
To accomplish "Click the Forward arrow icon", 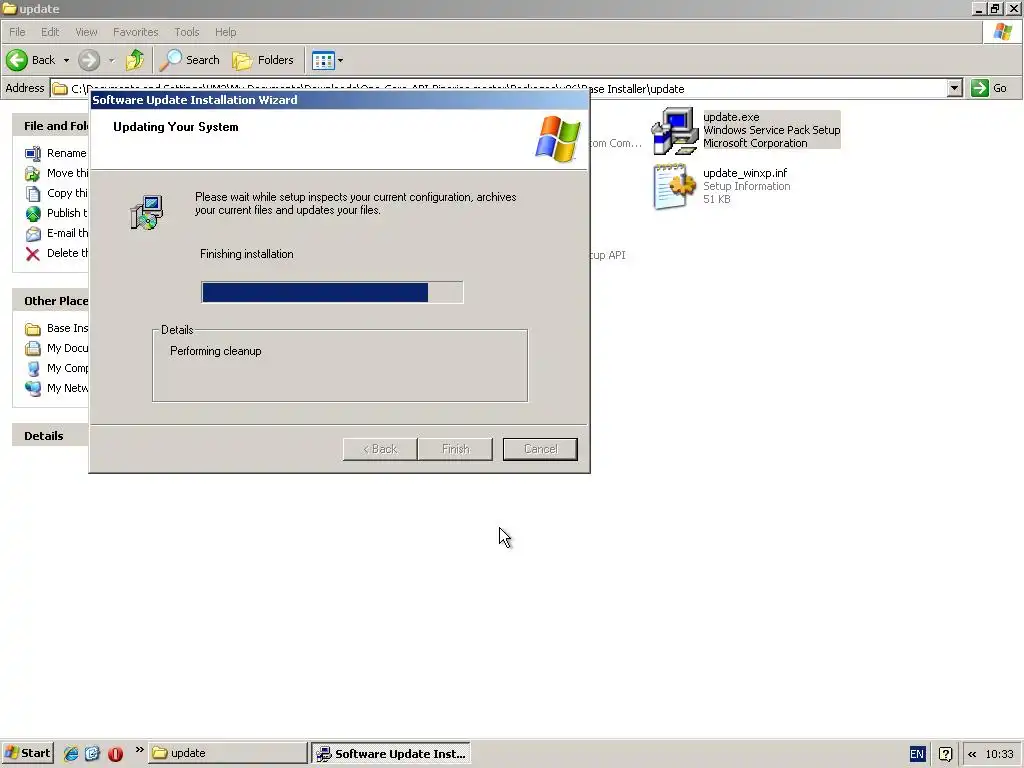I will [89, 60].
